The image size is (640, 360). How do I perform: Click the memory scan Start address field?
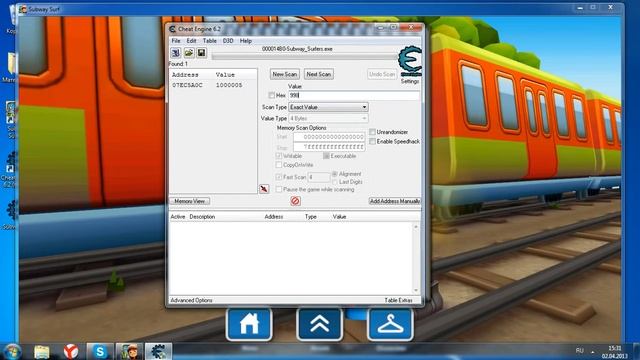329,137
